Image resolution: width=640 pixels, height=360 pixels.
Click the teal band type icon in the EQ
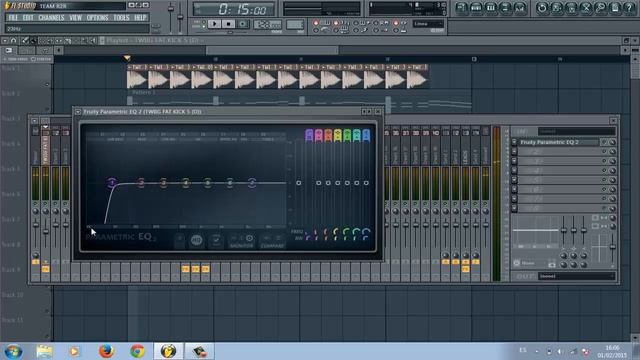coord(357,135)
